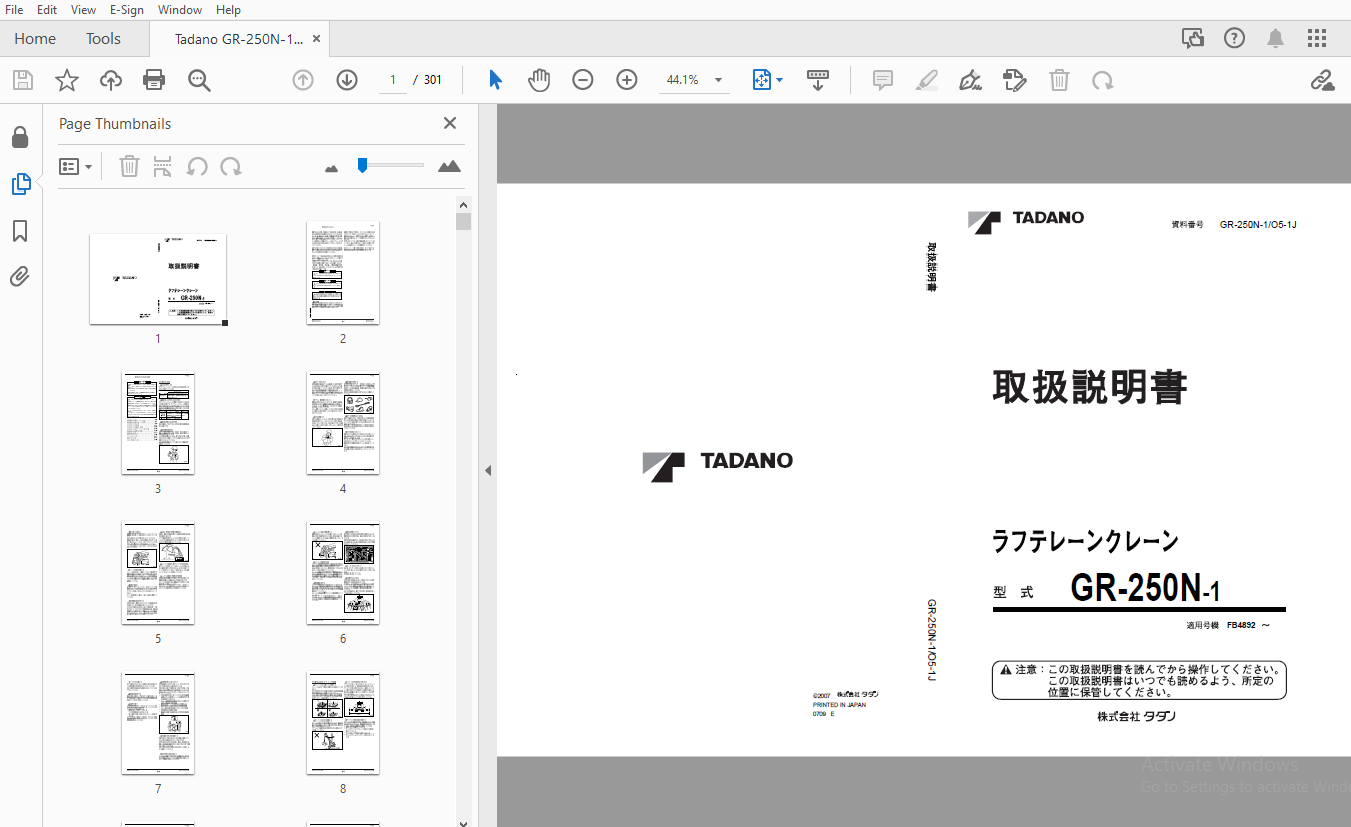
Task: Open the Window menu
Action: click(x=180, y=9)
